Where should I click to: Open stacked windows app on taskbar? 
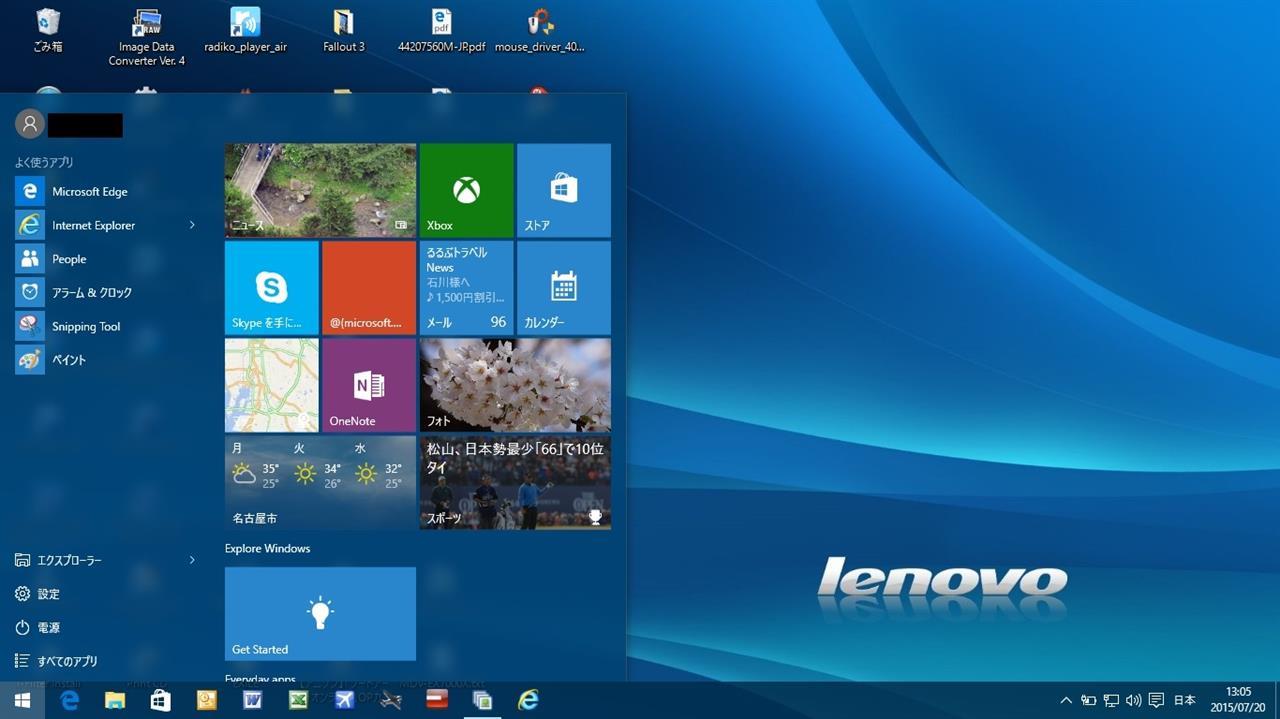tap(482, 701)
